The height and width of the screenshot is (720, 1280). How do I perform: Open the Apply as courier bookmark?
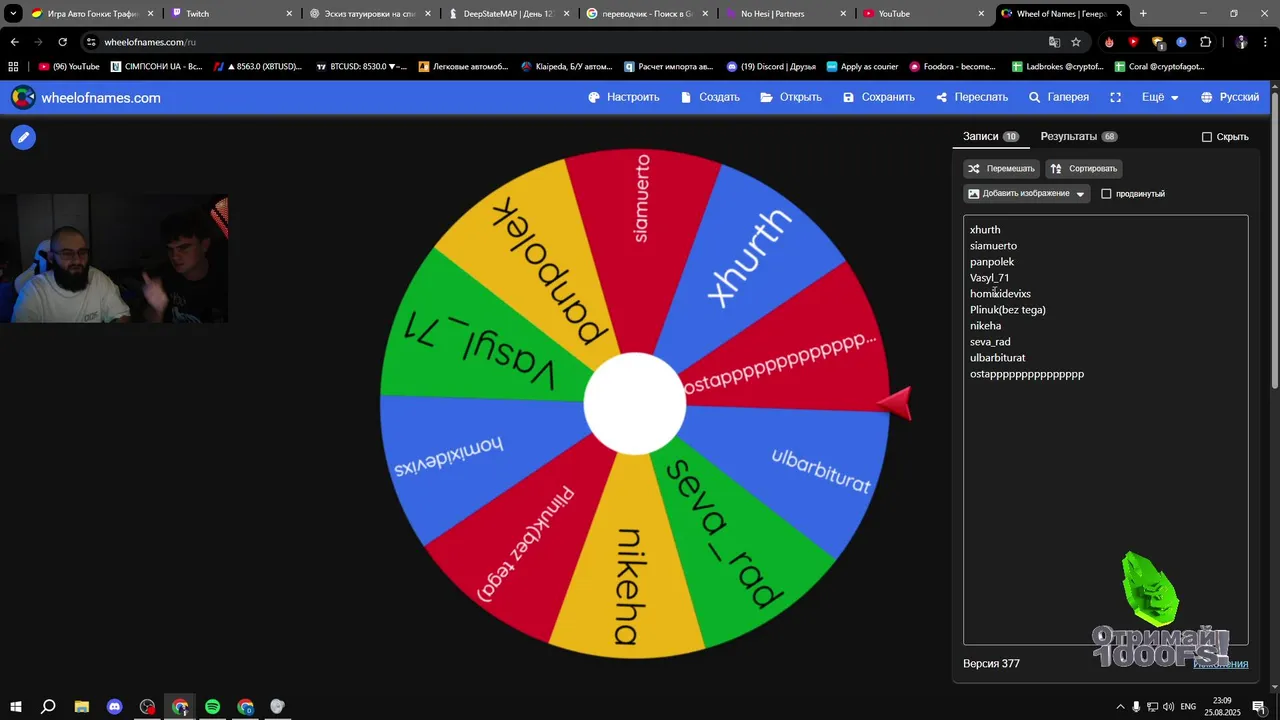tap(862, 67)
